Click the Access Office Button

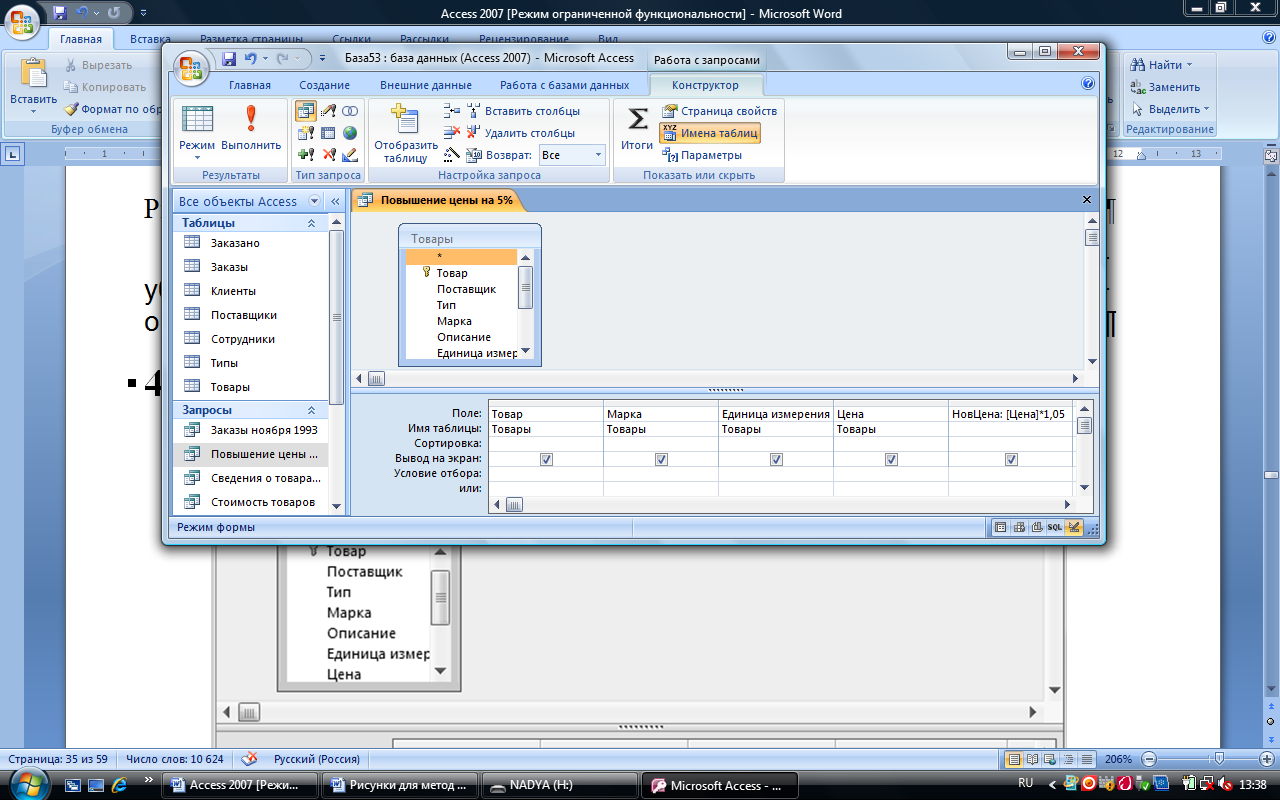190,68
